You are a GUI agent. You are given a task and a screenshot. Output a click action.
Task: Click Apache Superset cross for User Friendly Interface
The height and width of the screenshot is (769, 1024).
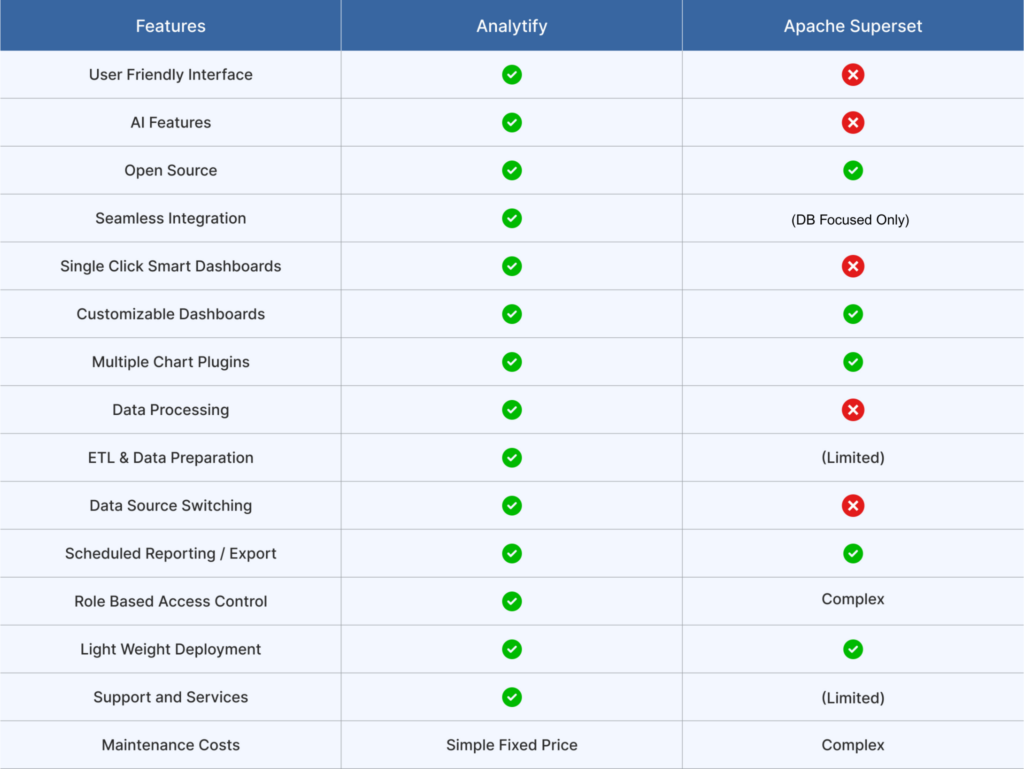(852, 74)
